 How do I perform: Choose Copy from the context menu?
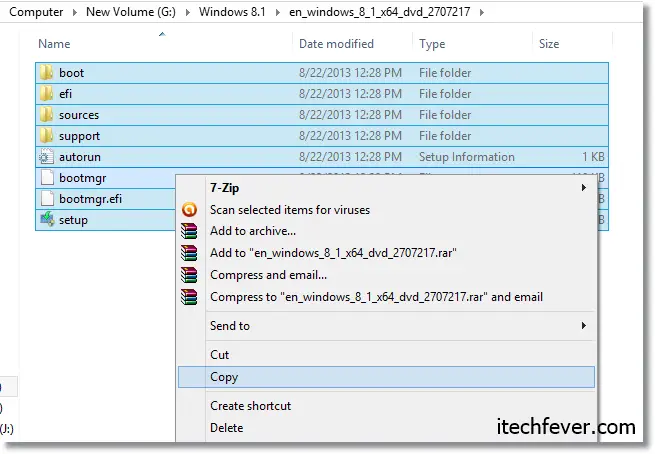click(224, 377)
